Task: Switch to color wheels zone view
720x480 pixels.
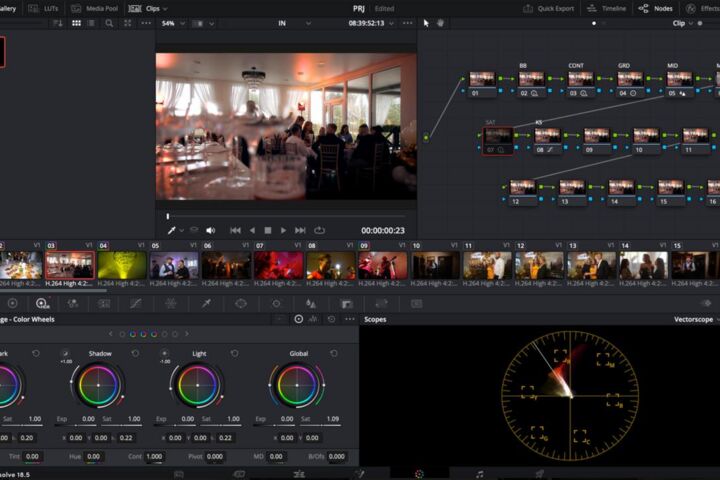Action: [298, 319]
